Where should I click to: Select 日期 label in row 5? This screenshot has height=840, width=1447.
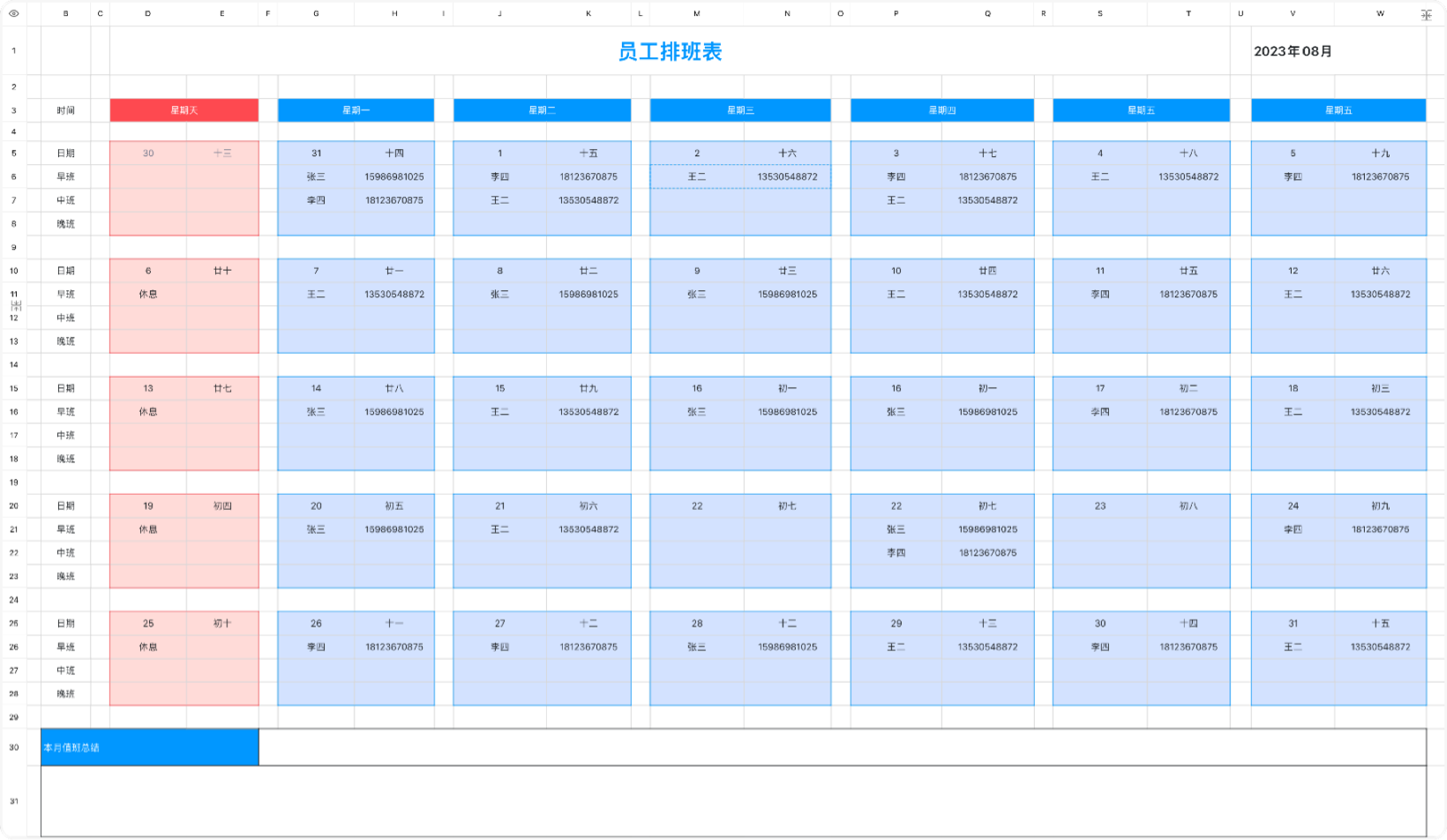[x=66, y=154]
